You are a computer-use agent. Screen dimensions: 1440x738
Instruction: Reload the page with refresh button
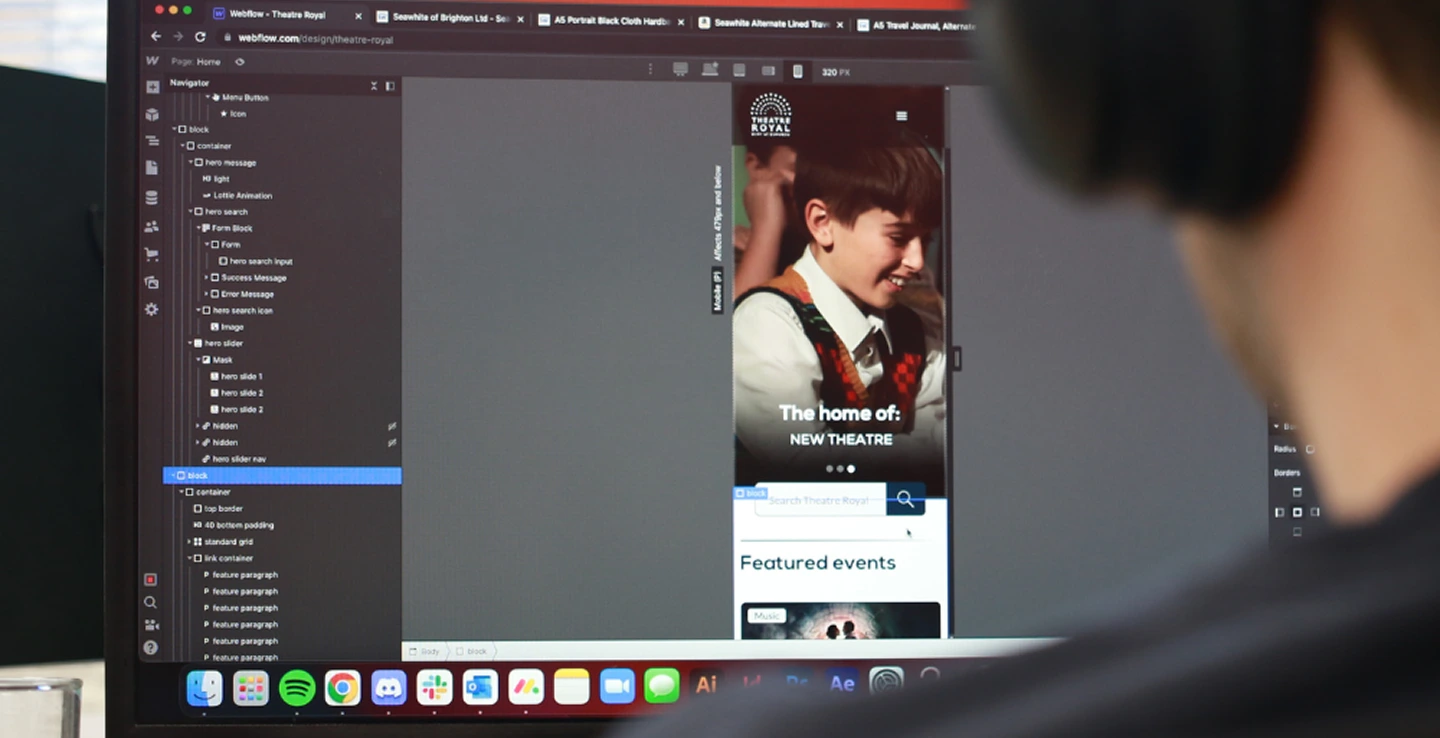[200, 37]
